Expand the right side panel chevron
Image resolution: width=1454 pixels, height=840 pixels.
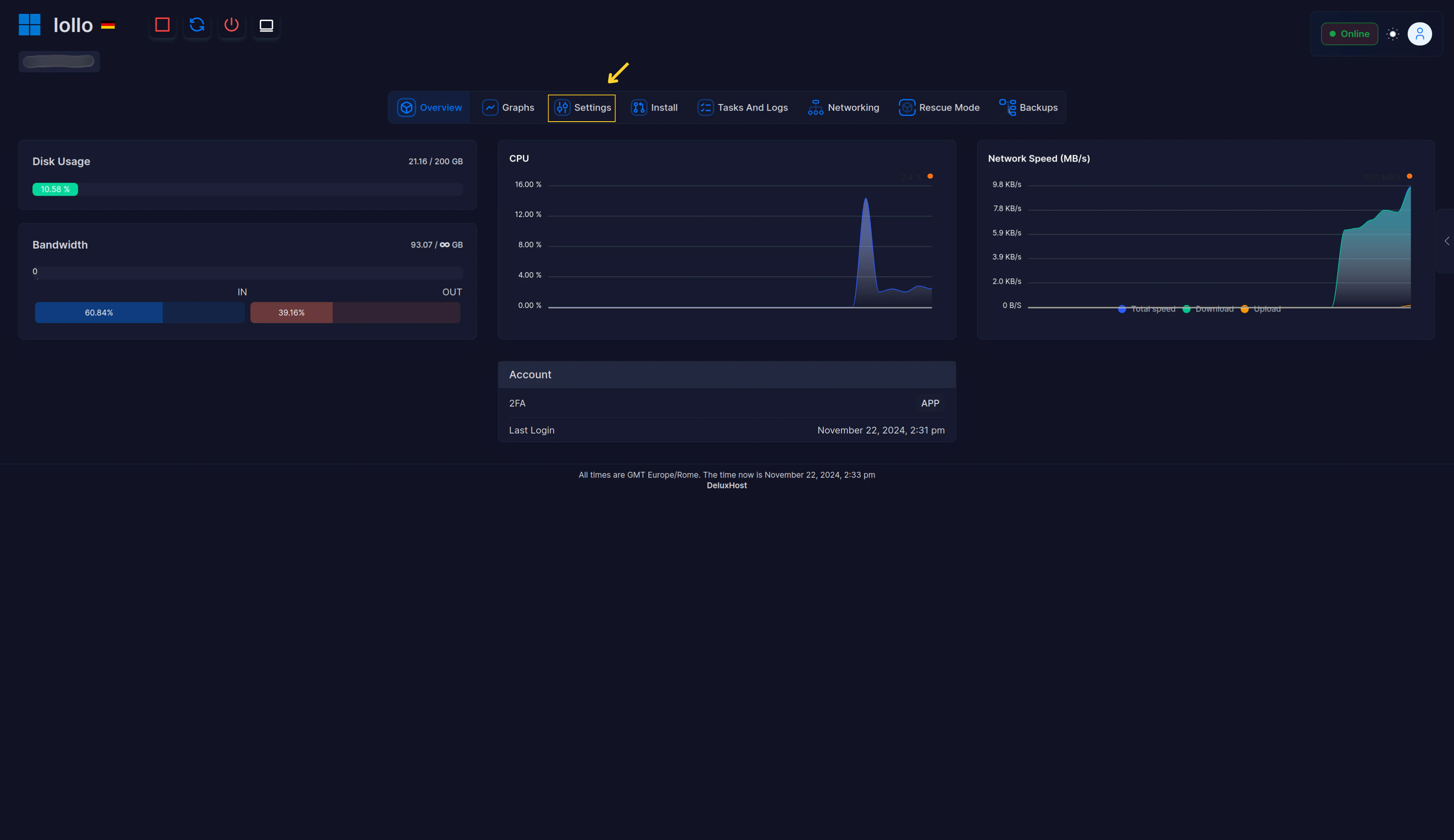coord(1446,241)
